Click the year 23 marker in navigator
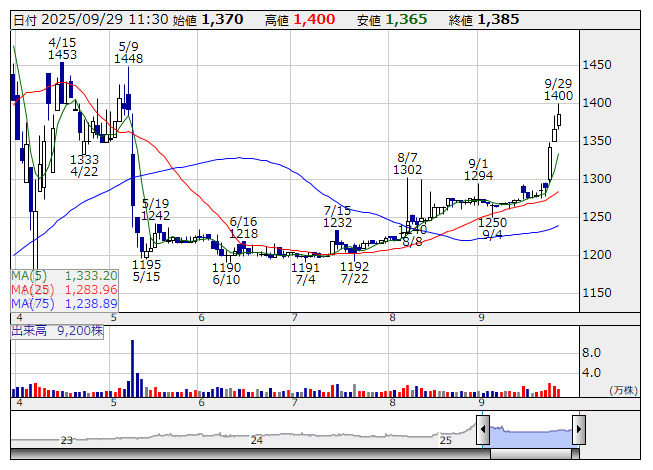The width and height of the screenshot is (653, 470). [x=67, y=440]
